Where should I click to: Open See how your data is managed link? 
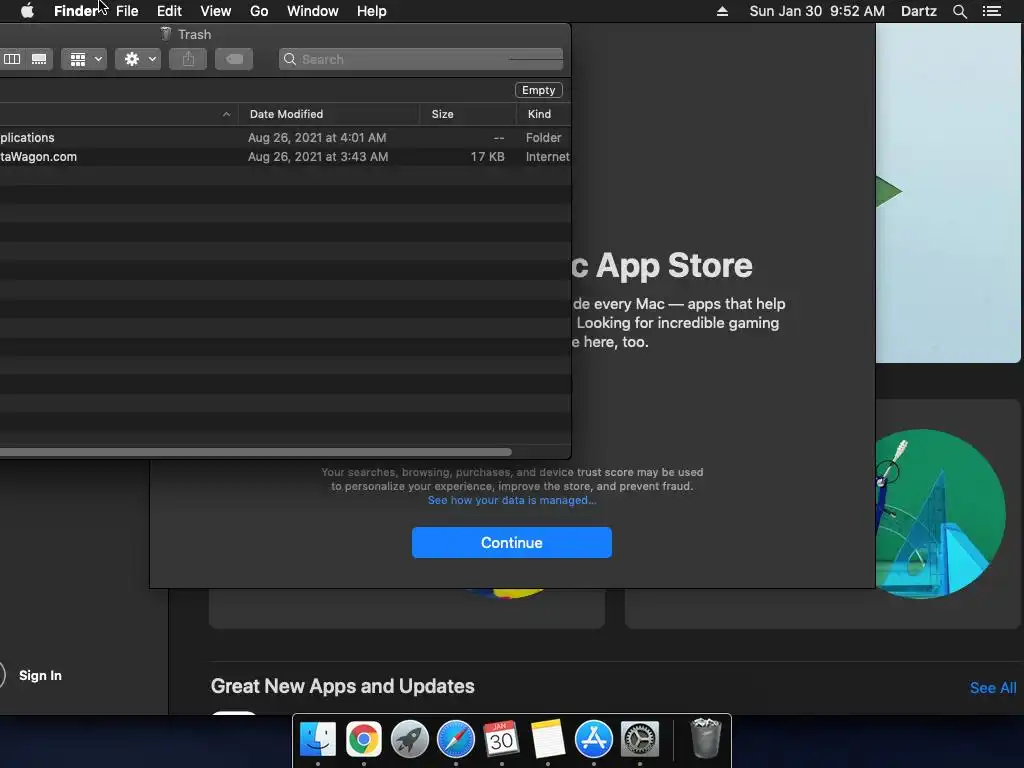tap(511, 500)
